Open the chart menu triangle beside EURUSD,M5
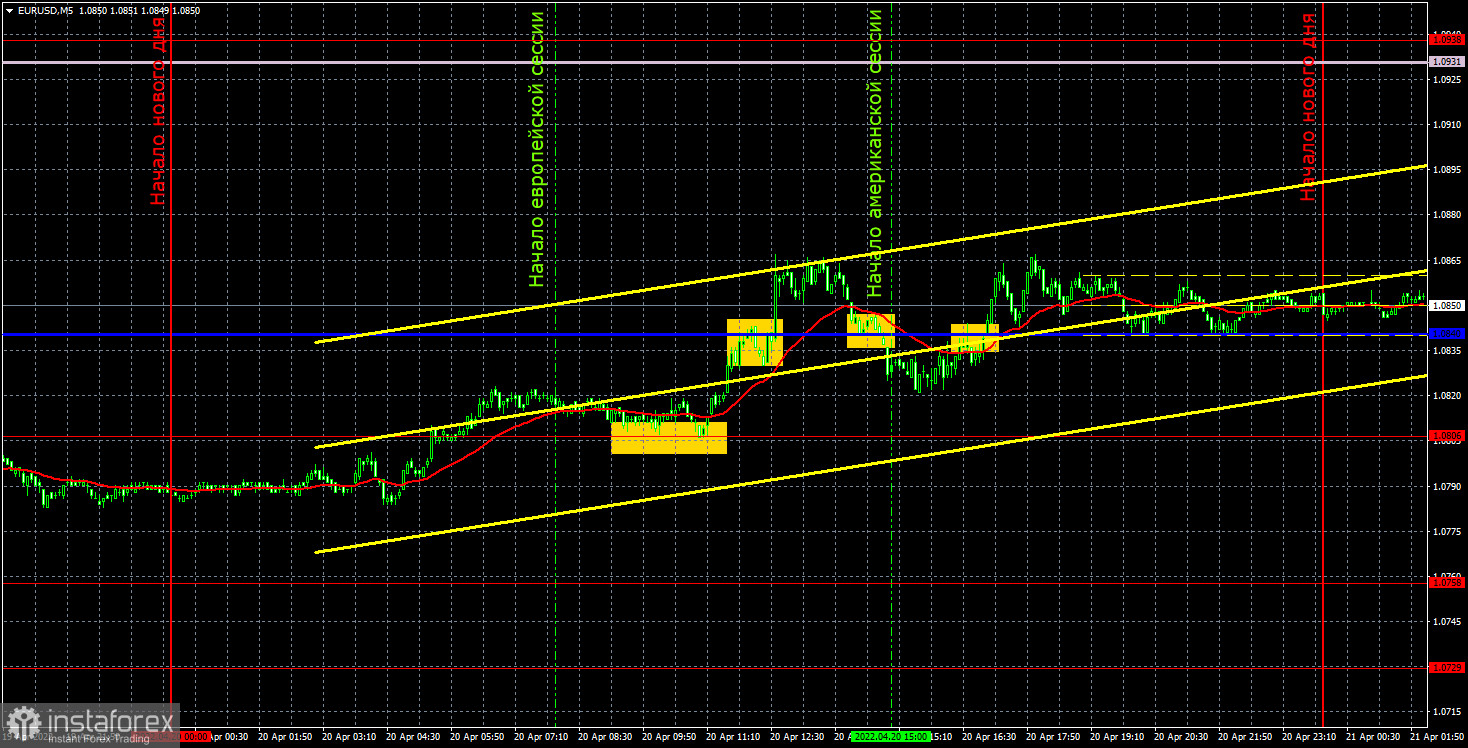This screenshot has height=748, width=1468. coord(8,10)
